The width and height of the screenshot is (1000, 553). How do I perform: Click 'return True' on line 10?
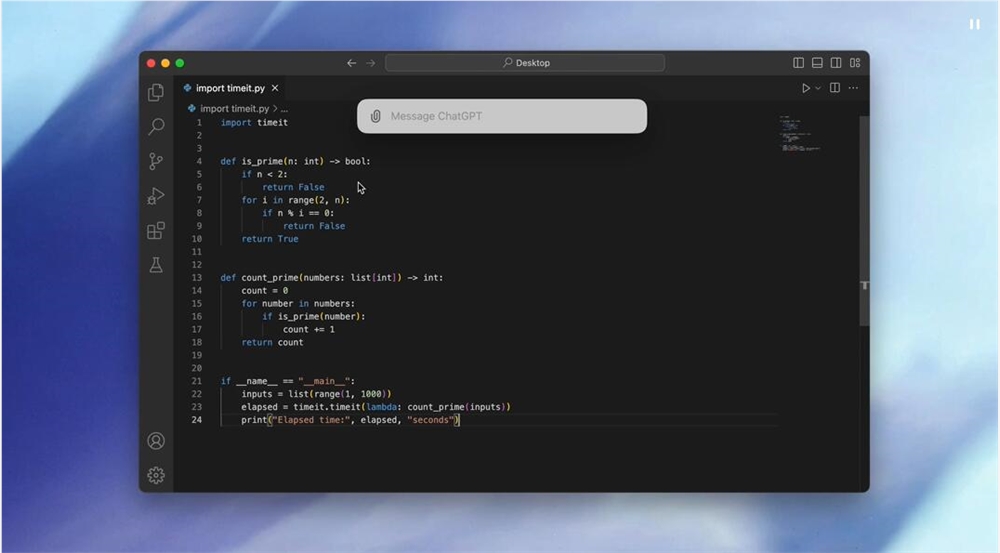tap(270, 239)
